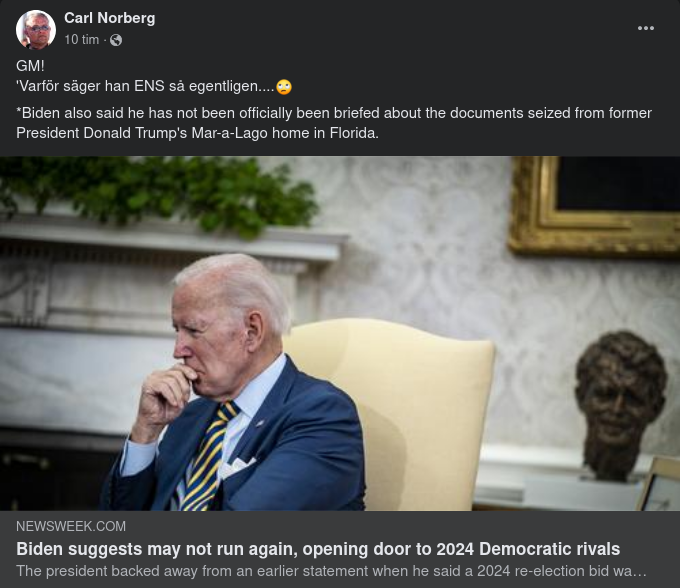Click the Swedish sentence "Varför säger han ENS"
This screenshot has width=680, height=588.
click(146, 86)
